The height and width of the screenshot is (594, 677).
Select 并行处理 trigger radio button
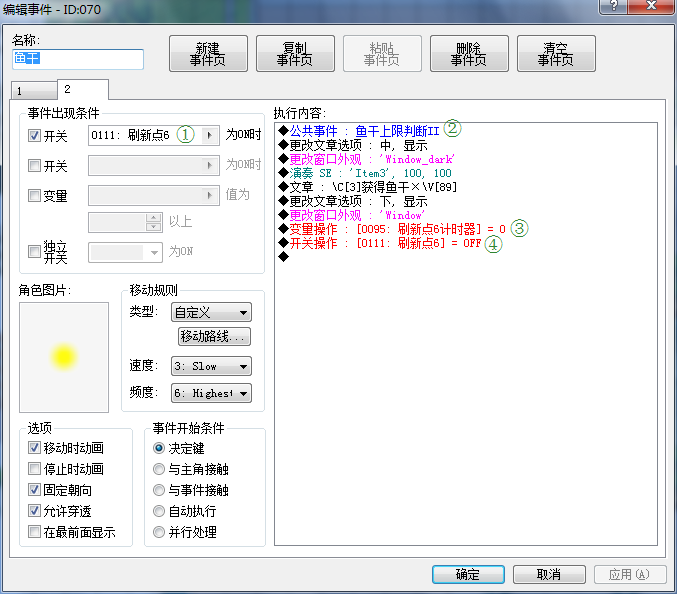158,532
